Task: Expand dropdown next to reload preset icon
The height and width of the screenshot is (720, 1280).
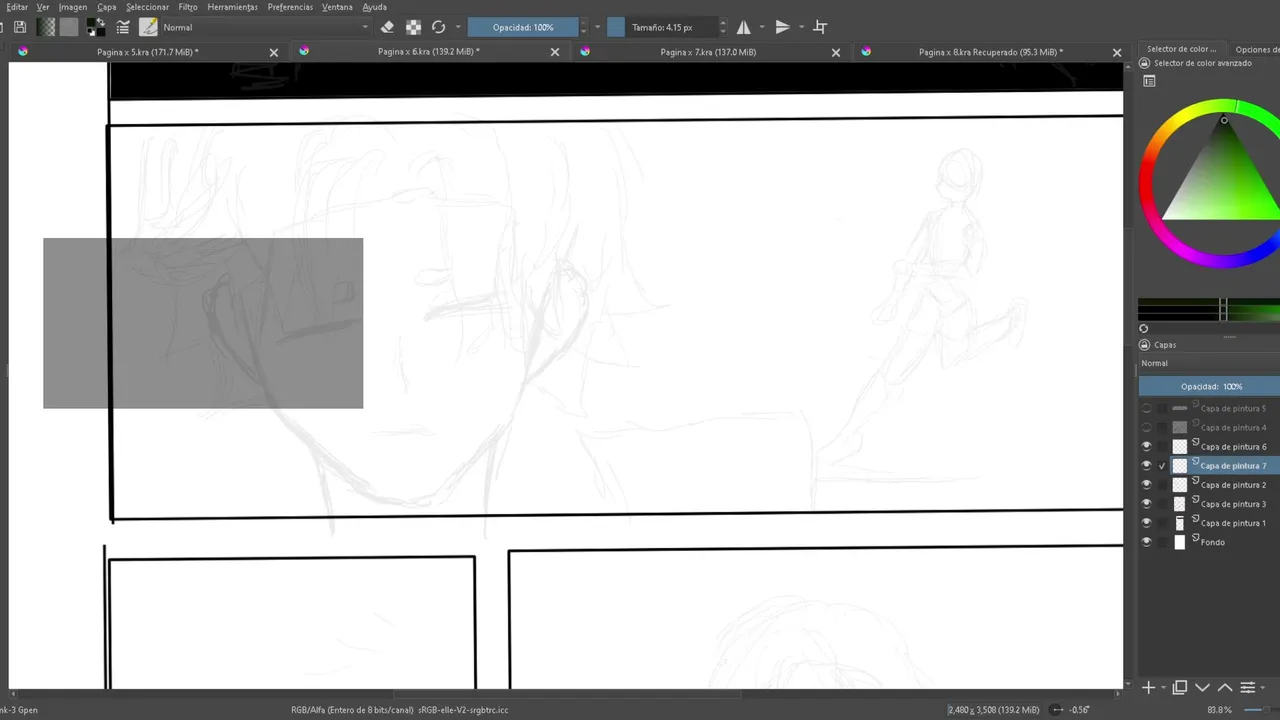Action: (x=458, y=27)
